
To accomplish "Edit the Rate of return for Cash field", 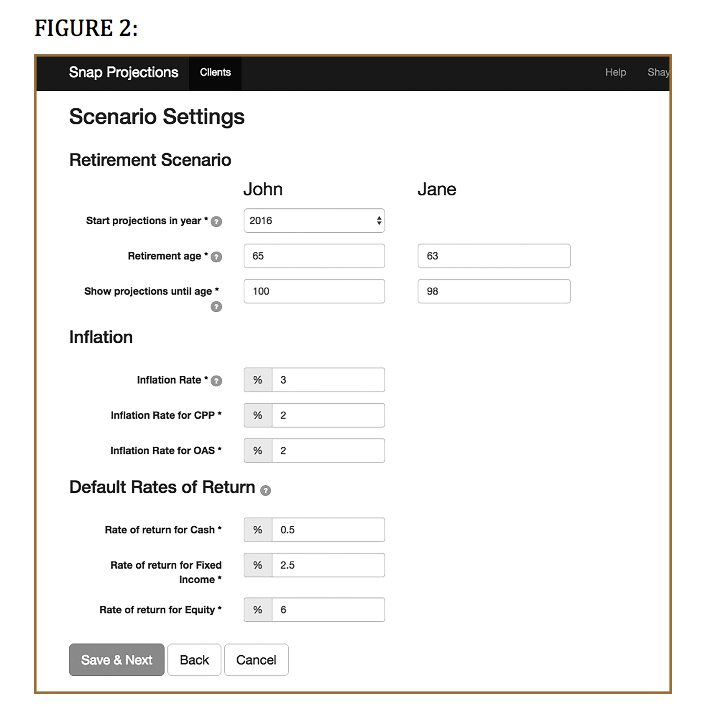I will coord(327,530).
